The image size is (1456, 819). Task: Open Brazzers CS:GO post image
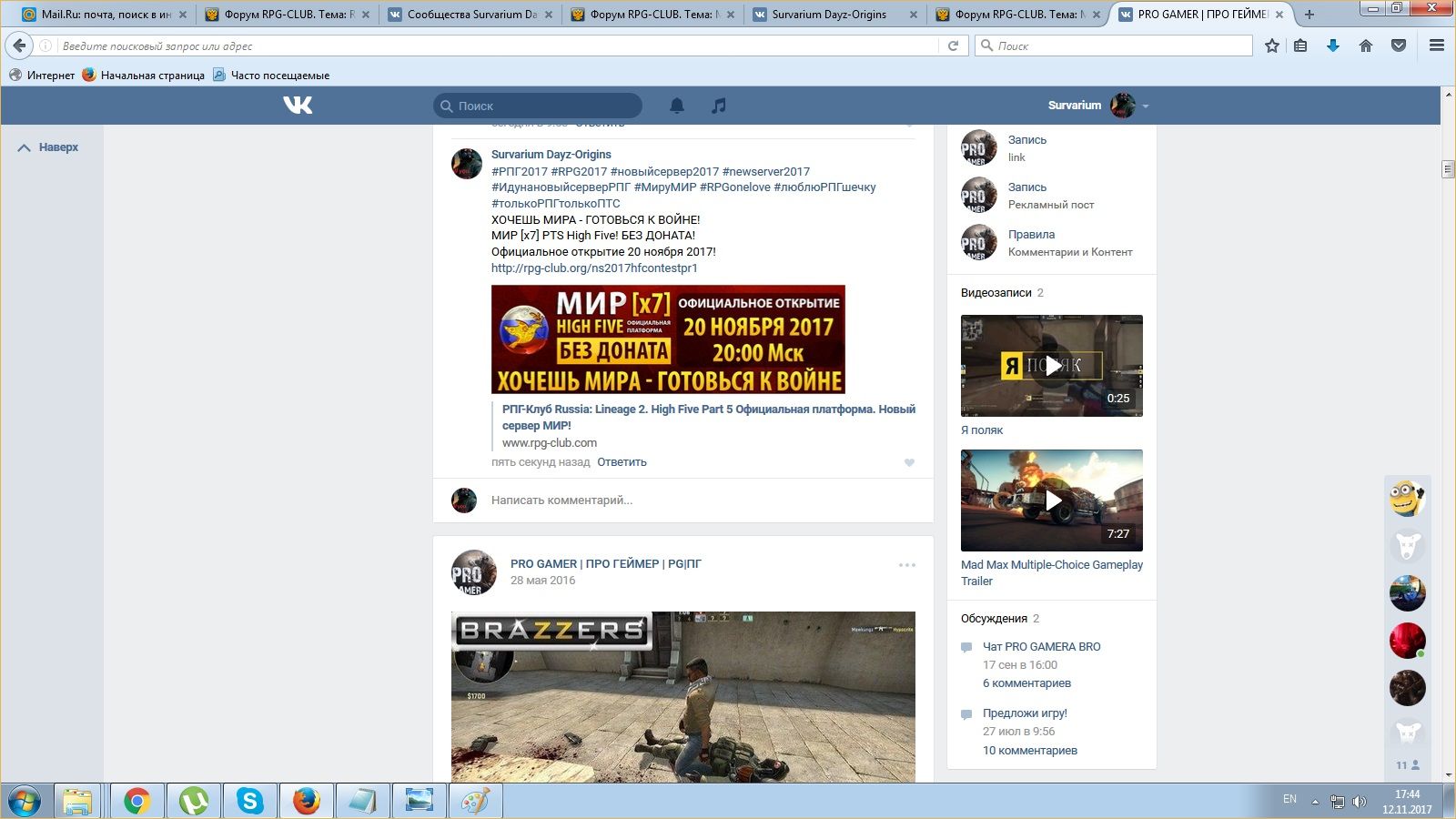683,697
